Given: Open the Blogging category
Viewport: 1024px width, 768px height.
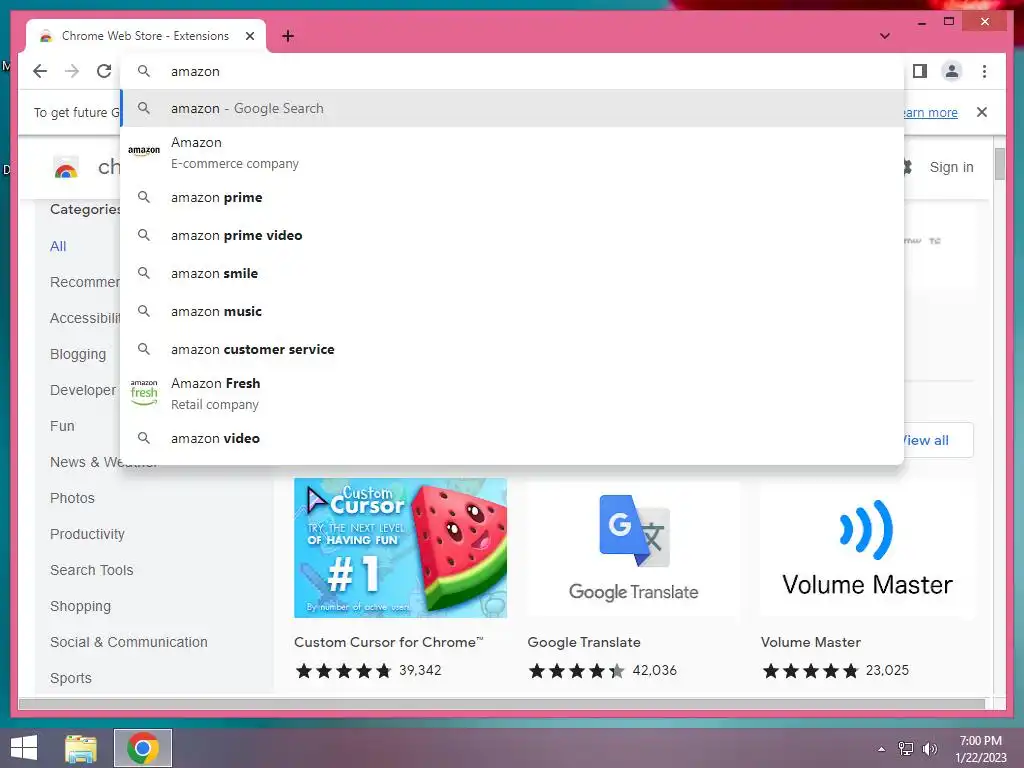Looking at the screenshot, I should pyautogui.click(x=78, y=354).
